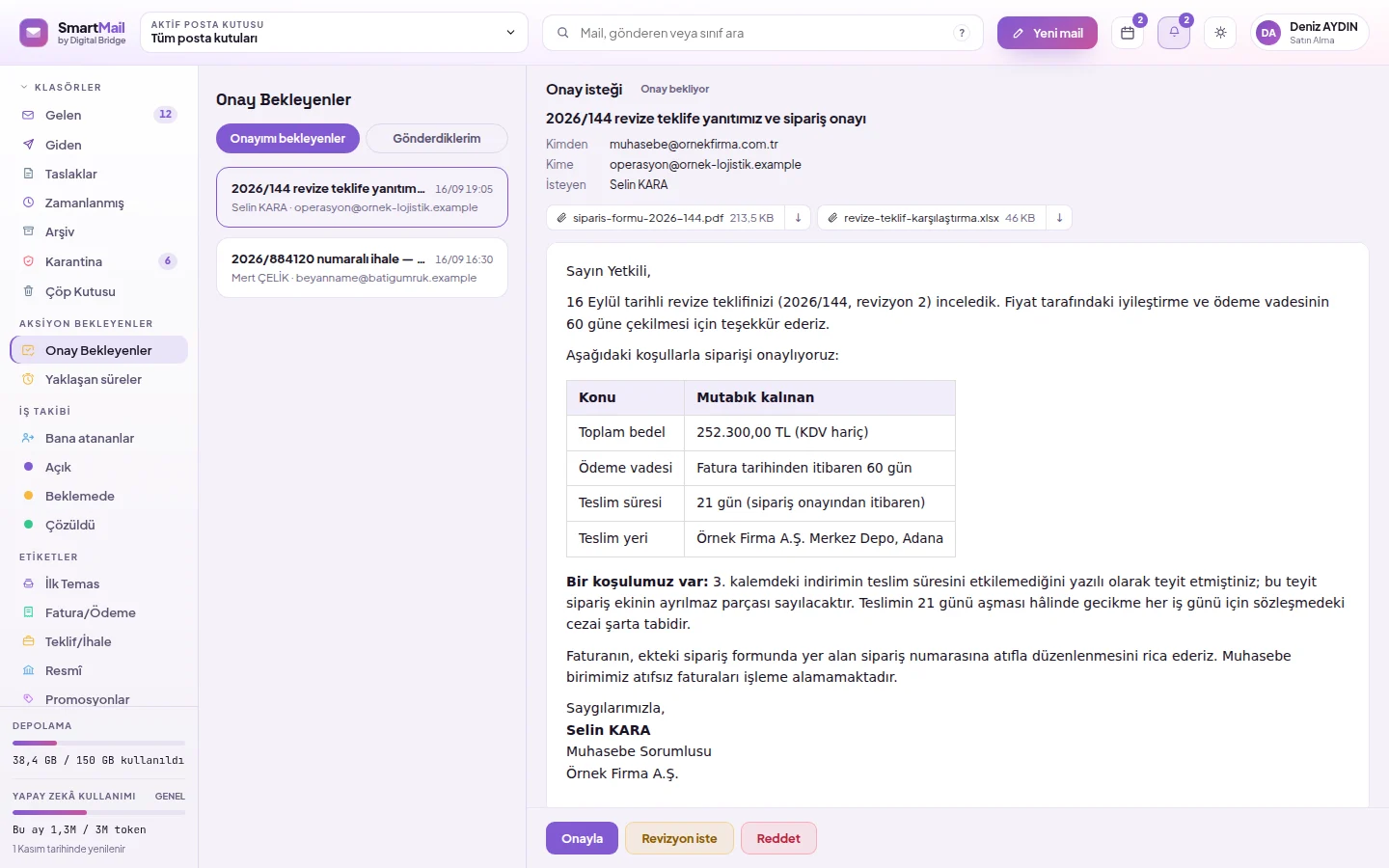Viewport: 1389px width, 868px height.
Task: Open Deniz AYDIN user account menu
Action: point(1309,33)
